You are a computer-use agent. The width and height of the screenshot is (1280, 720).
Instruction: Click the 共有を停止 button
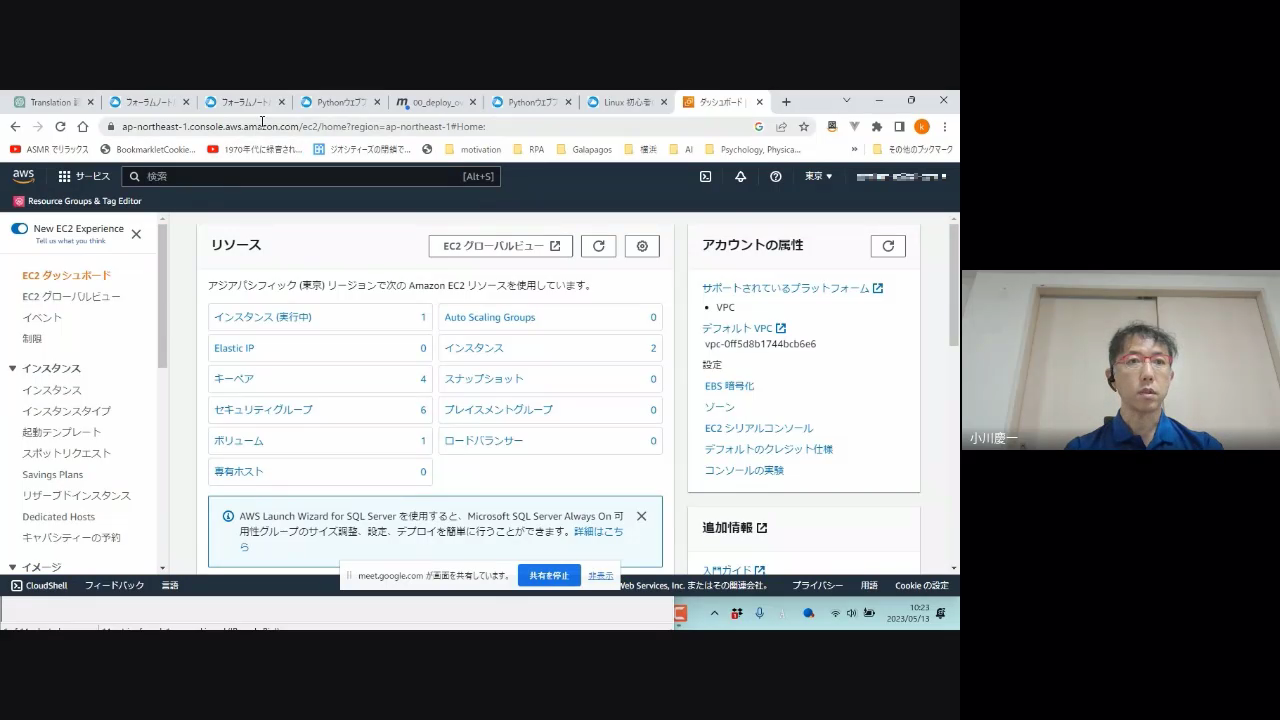(549, 576)
